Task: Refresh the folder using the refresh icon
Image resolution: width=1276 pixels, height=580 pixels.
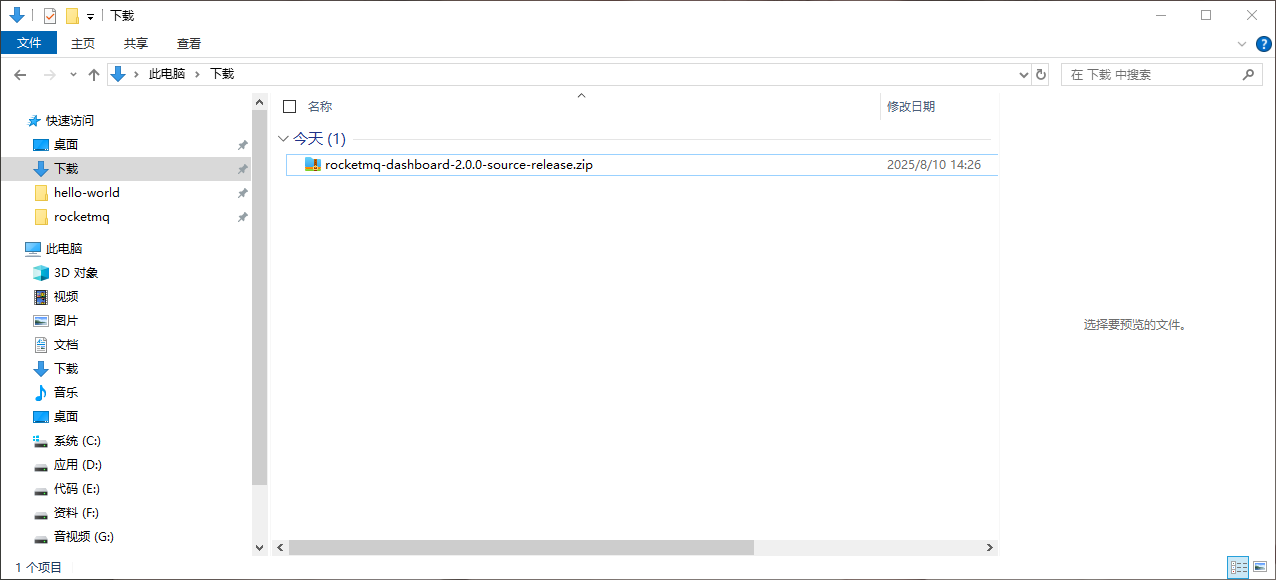Action: (1040, 73)
